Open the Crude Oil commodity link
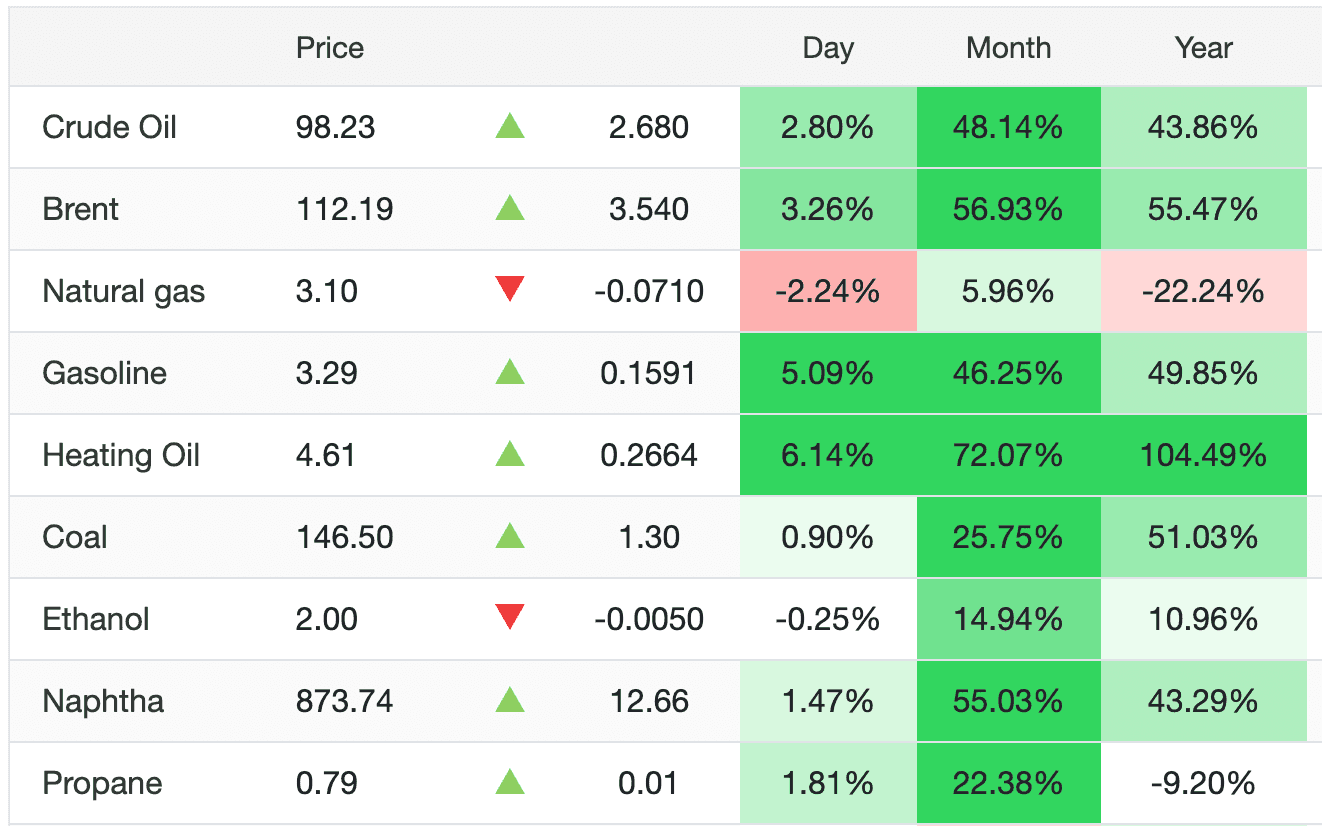 (110, 127)
